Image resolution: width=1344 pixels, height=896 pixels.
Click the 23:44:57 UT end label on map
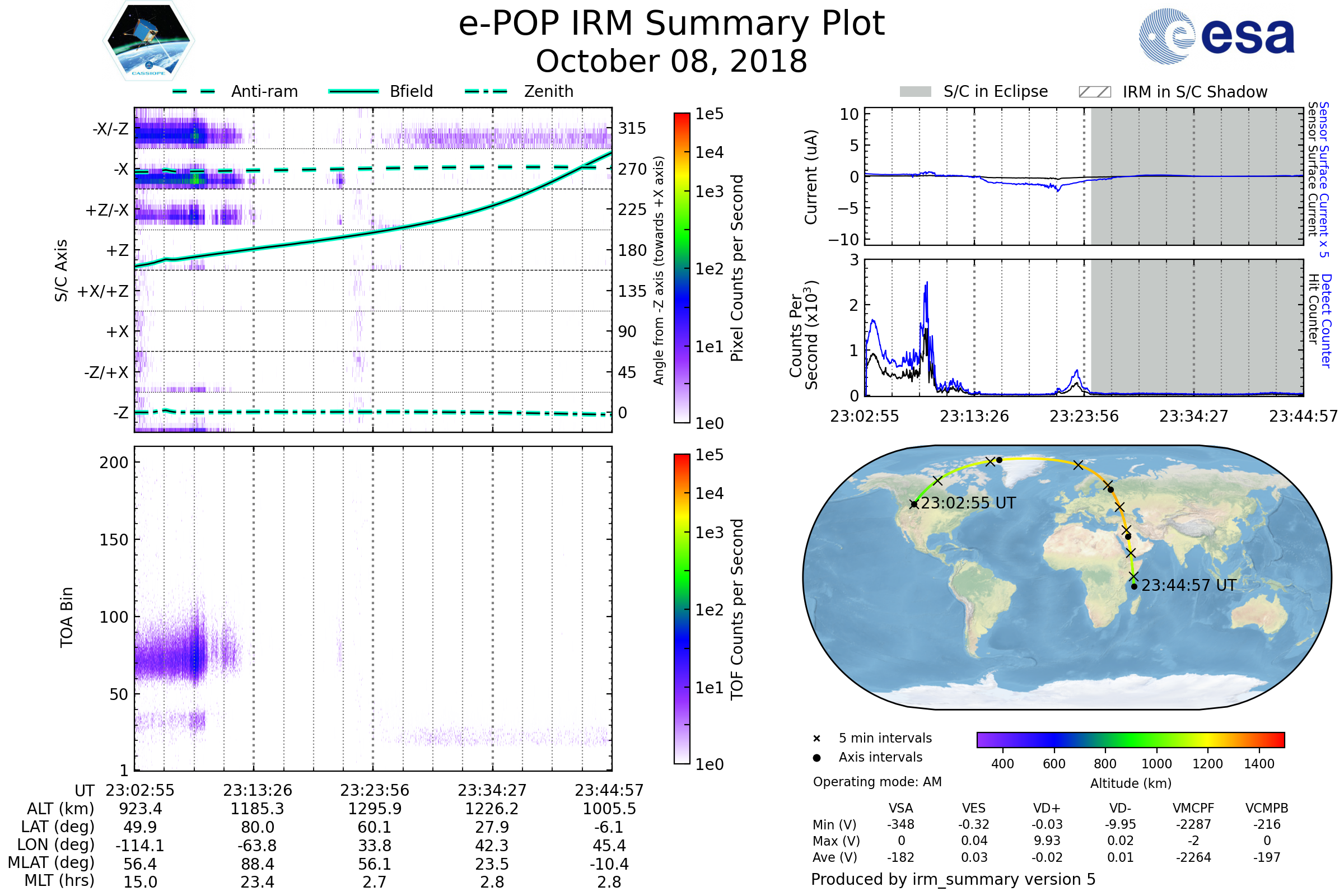(1188, 586)
